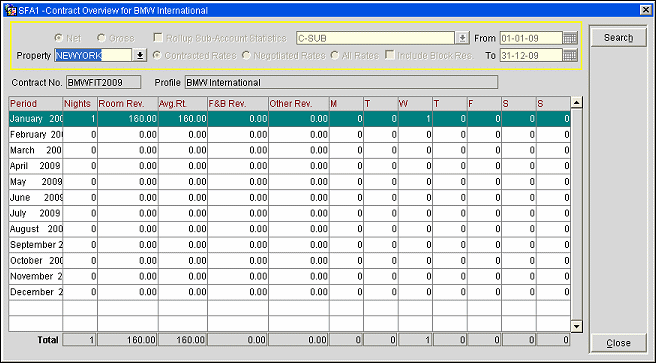Click the Property field NEWYORK
Image resolution: width=656 pixels, height=363 pixels.
click(94, 55)
